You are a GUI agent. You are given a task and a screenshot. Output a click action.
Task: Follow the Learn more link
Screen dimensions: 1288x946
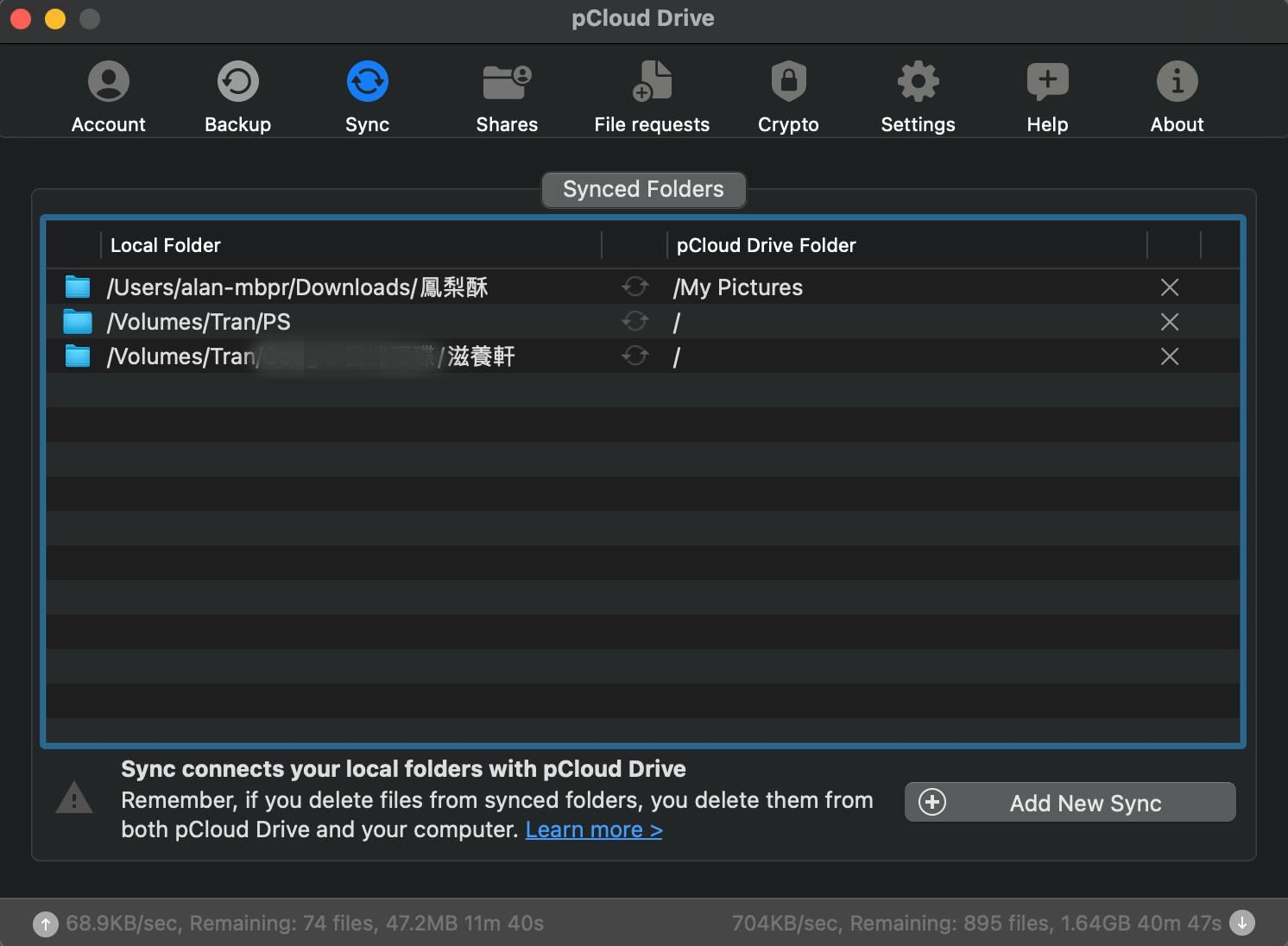click(x=593, y=829)
